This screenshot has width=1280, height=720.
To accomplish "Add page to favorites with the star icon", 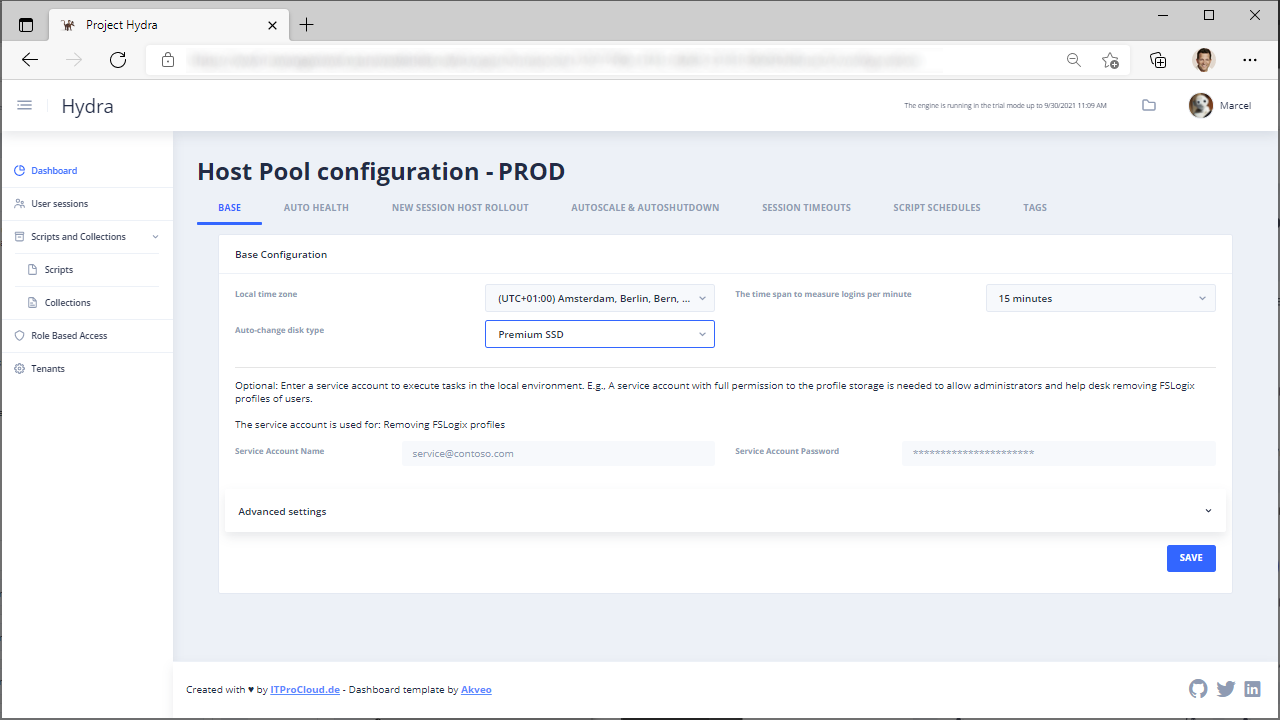I will tap(1110, 60).
